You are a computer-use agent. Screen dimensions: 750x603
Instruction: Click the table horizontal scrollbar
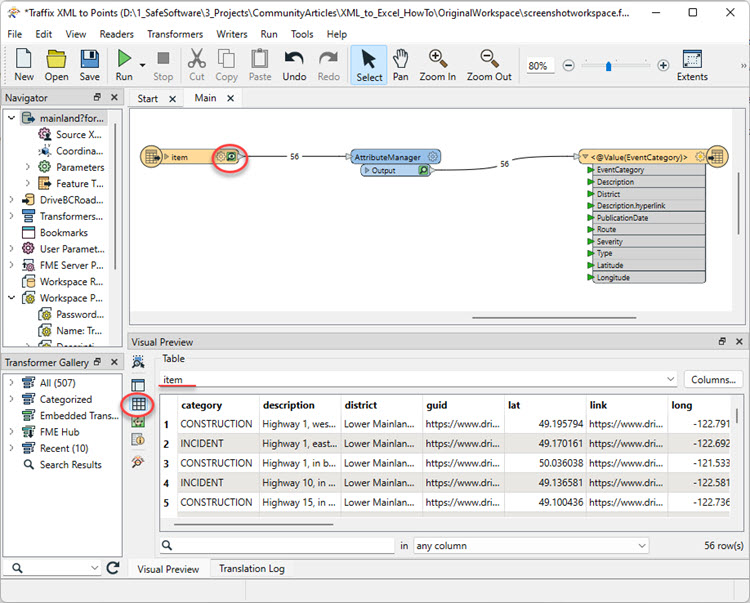(x=254, y=524)
